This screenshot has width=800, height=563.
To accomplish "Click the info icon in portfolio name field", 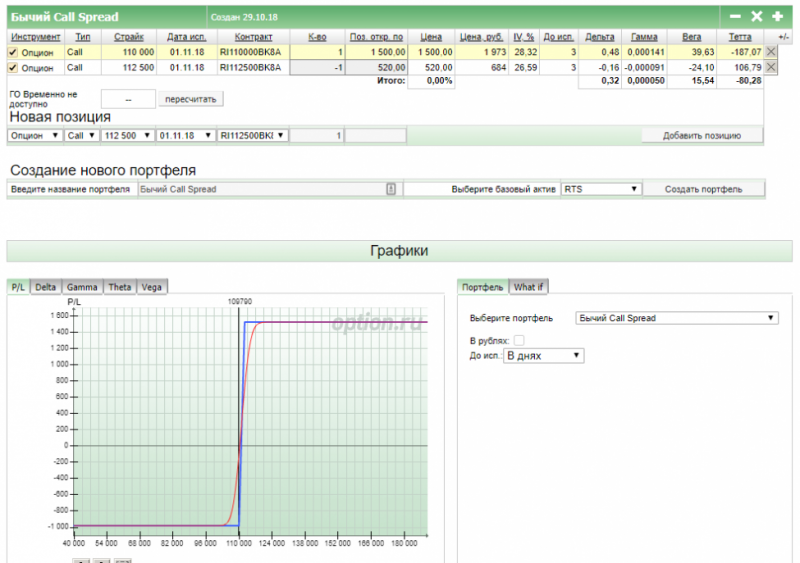I will click(391, 188).
